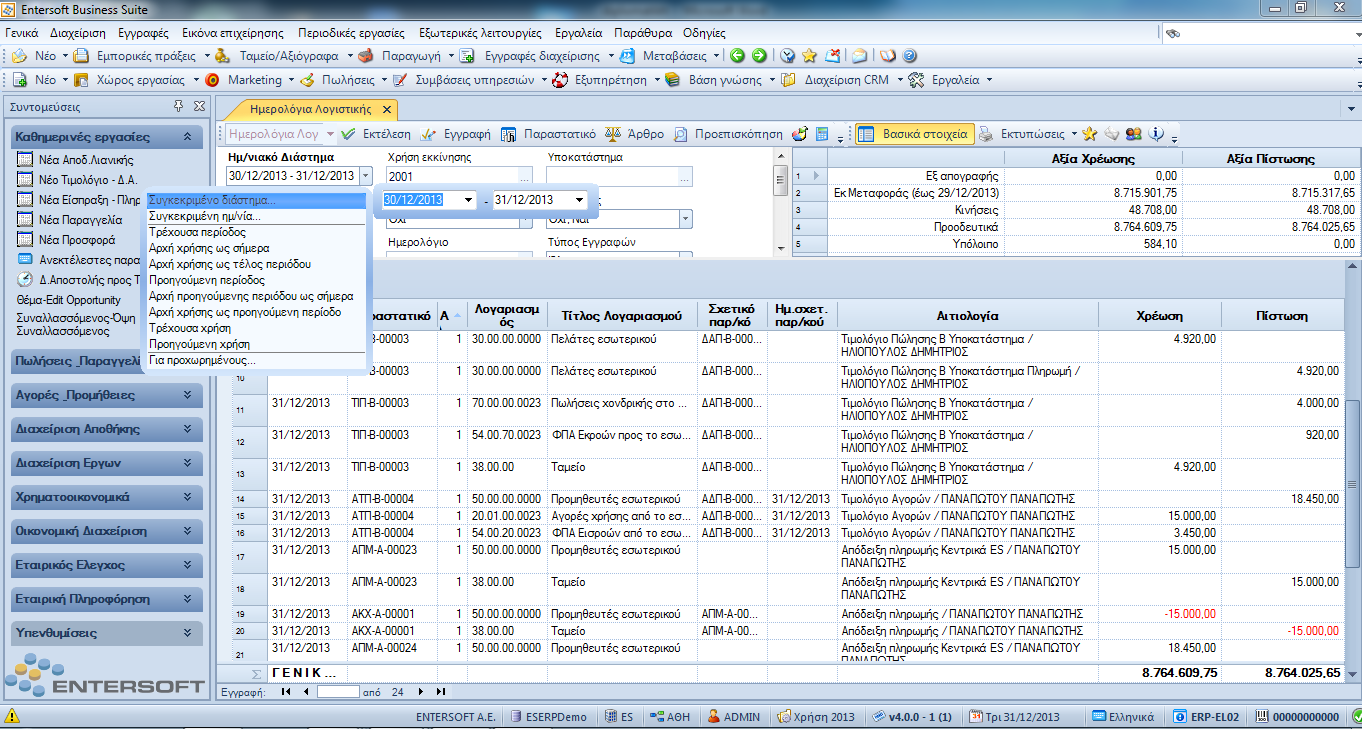Click the Εγγραφή toolbar button
Screen dimensions: 1362x729
pos(455,133)
